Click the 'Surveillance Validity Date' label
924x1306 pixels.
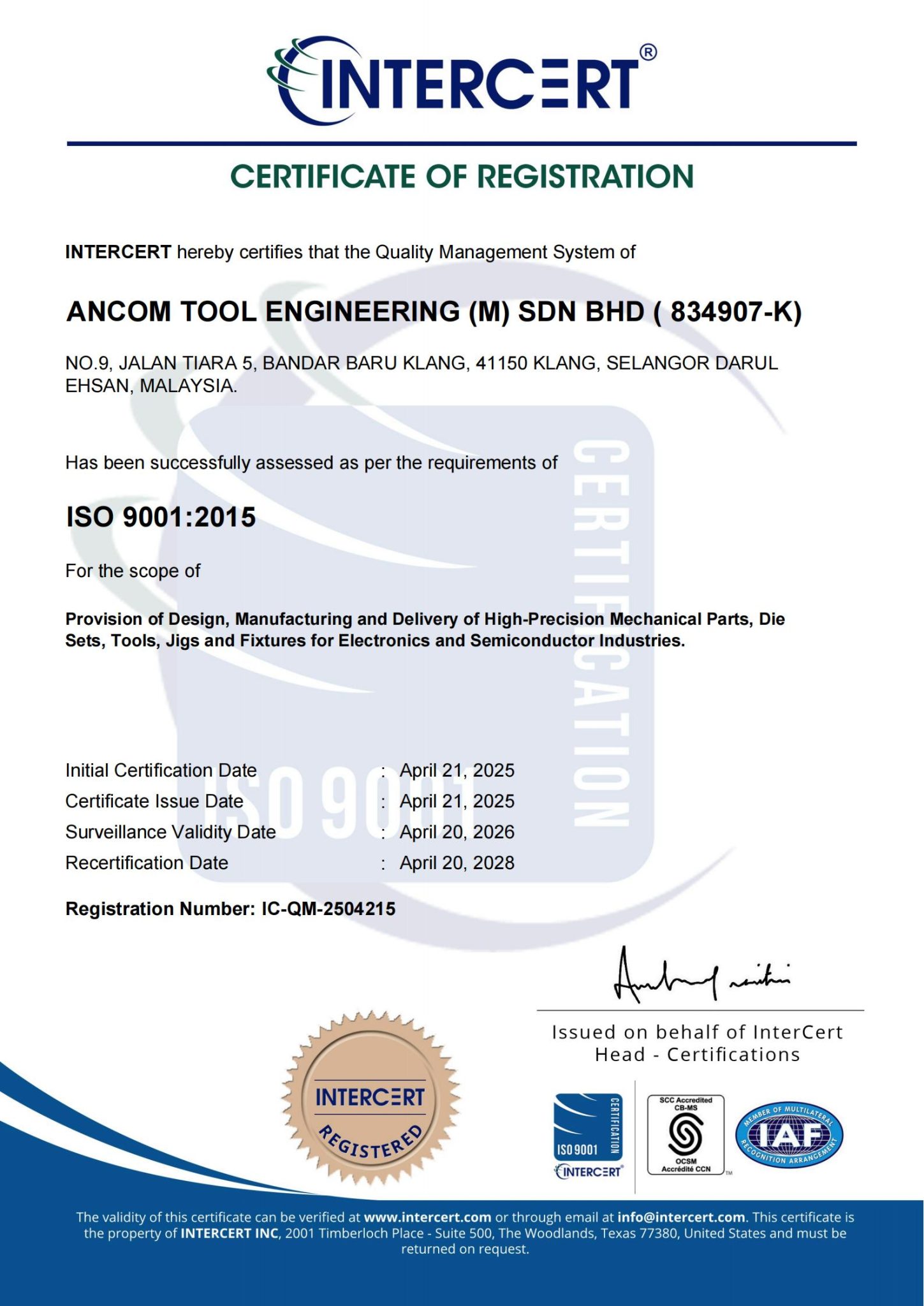coord(170,832)
